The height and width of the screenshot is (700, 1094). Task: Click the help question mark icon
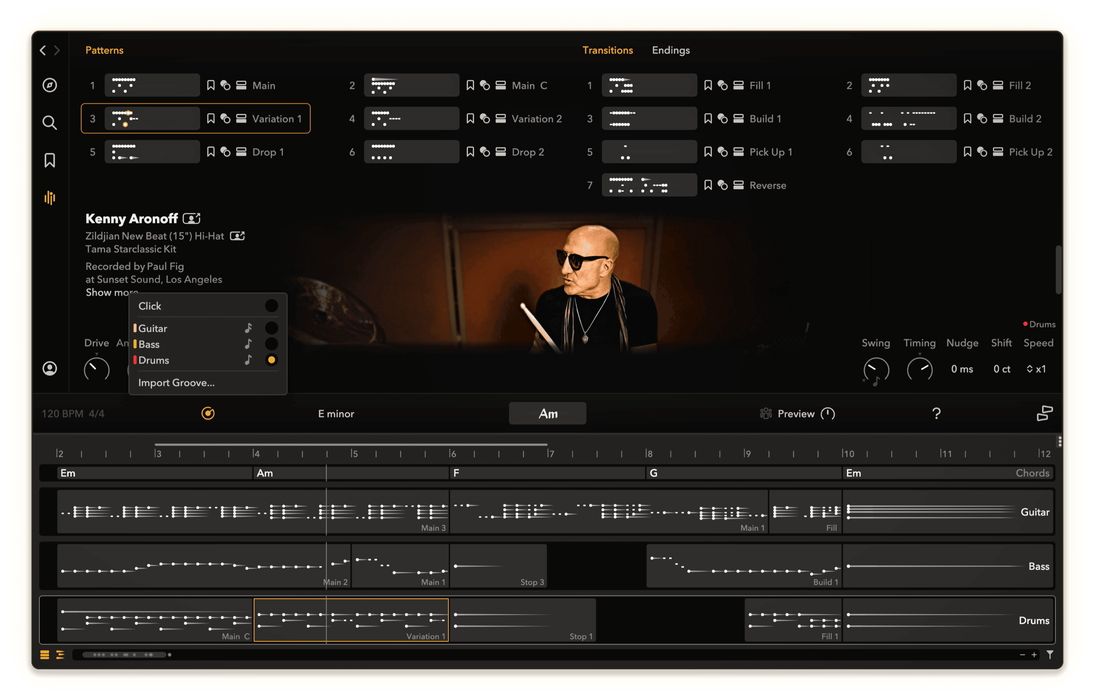pyautogui.click(x=936, y=414)
